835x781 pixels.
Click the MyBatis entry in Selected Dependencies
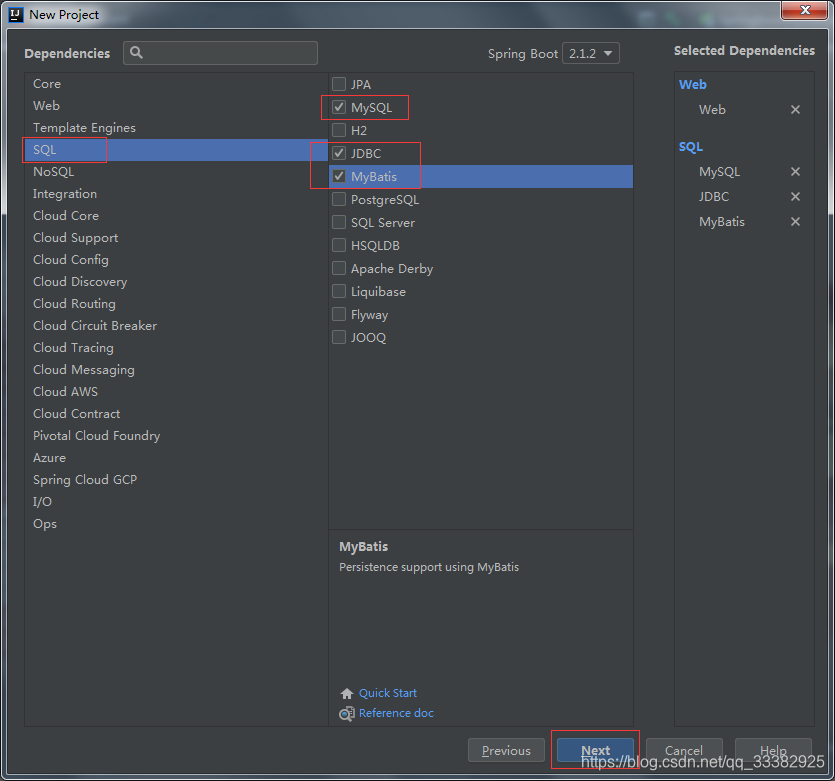pyautogui.click(x=722, y=221)
